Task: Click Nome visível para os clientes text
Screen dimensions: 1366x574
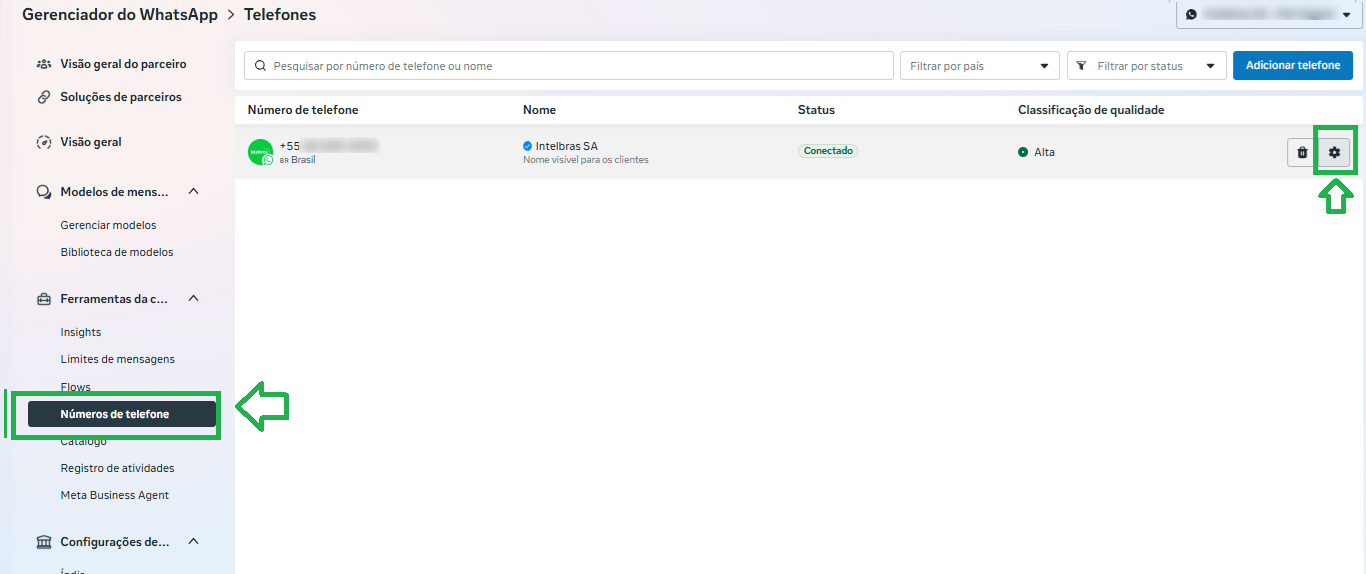Action: click(586, 160)
